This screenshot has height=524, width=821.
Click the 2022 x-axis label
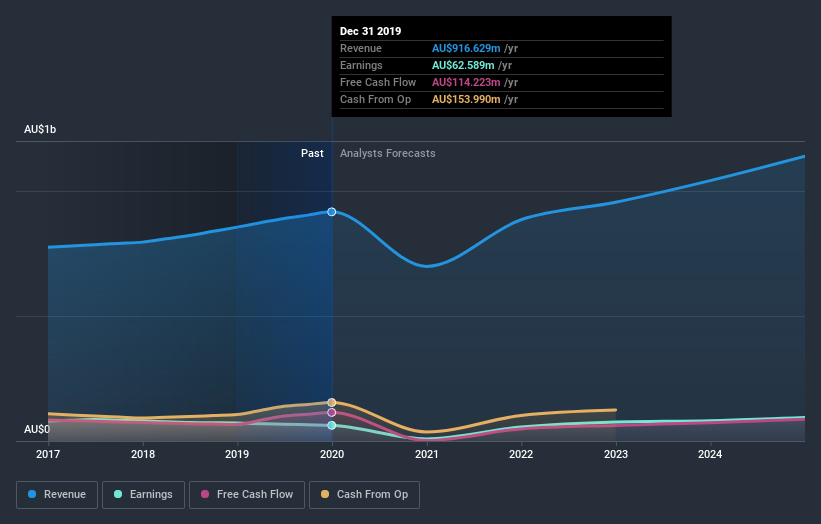tap(521, 454)
